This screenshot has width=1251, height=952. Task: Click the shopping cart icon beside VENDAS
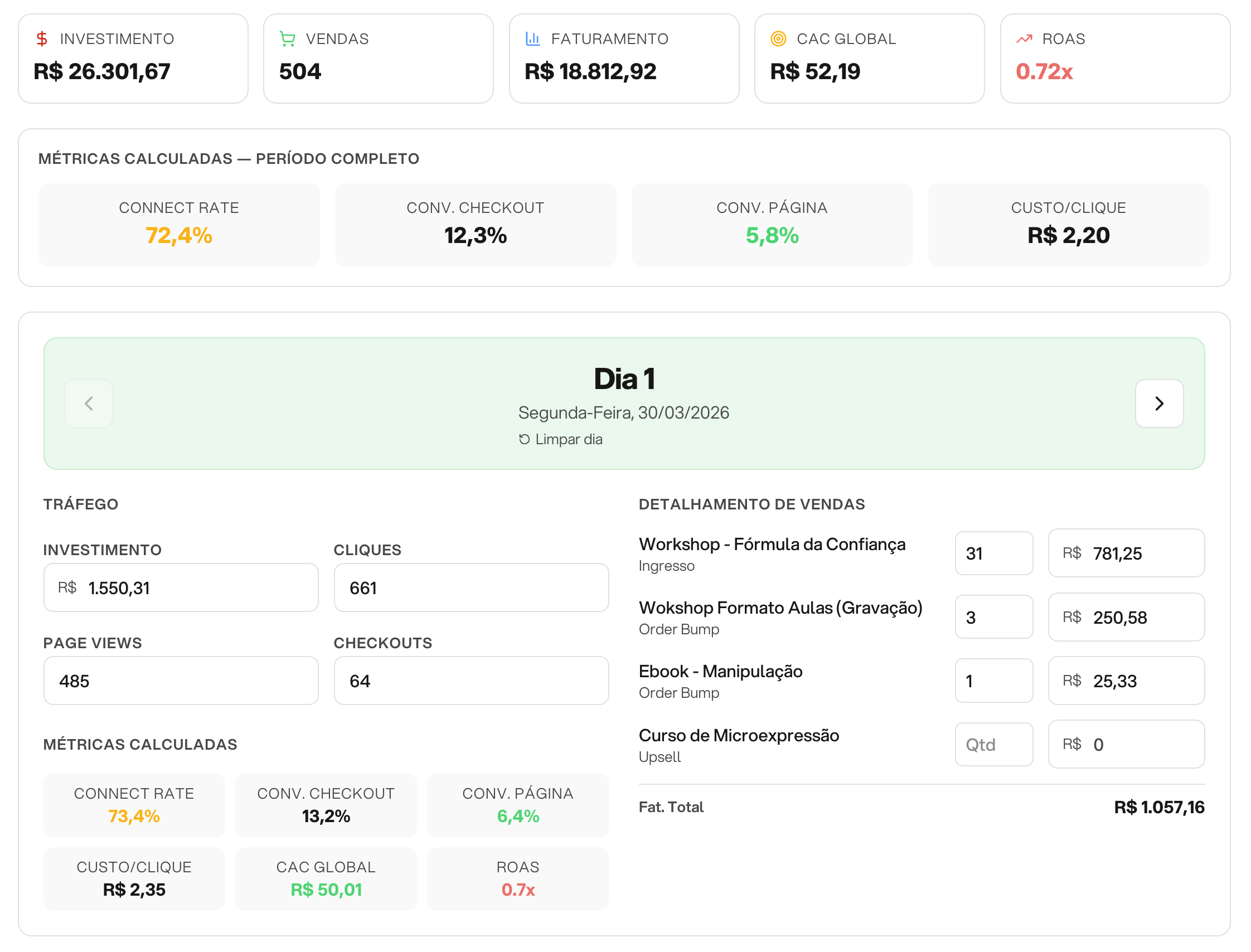tap(287, 38)
